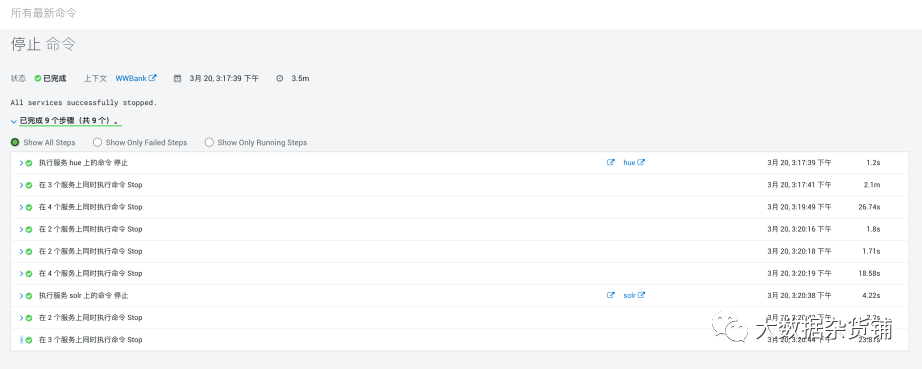The width and height of the screenshot is (922, 369).
Task: Click the green completed status check icon
Action: (38, 78)
